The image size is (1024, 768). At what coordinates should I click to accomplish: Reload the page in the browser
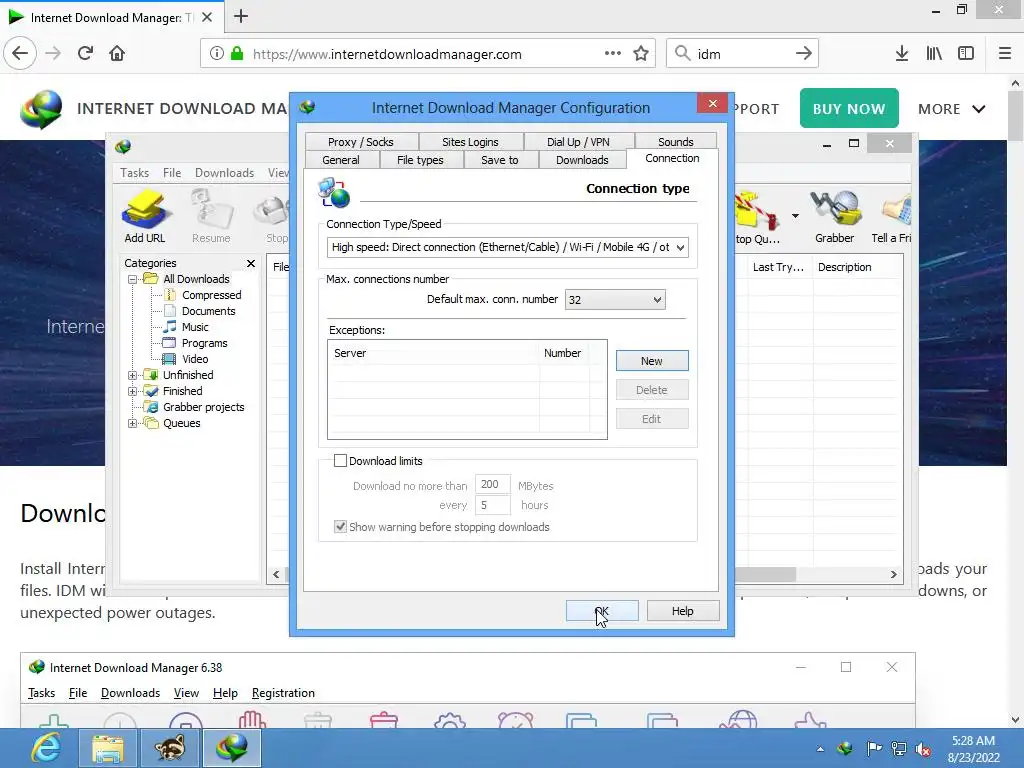85,53
